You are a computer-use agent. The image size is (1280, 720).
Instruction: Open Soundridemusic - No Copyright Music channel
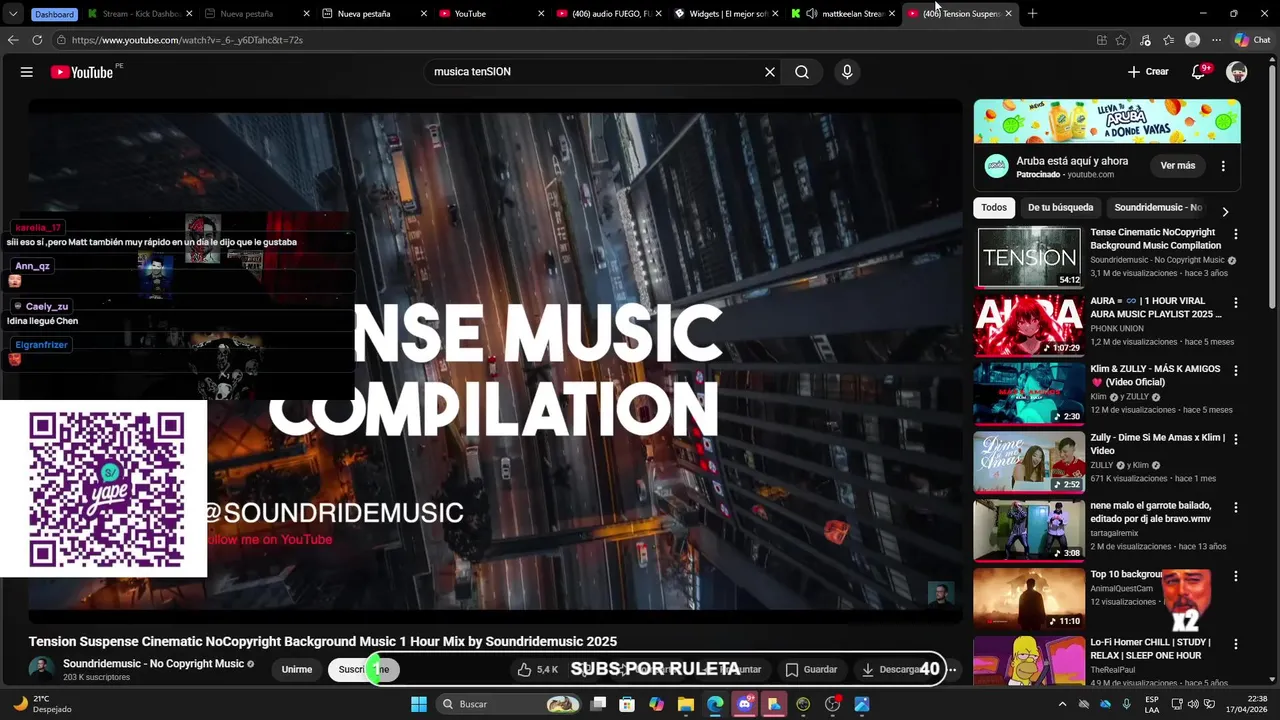[x=153, y=664]
